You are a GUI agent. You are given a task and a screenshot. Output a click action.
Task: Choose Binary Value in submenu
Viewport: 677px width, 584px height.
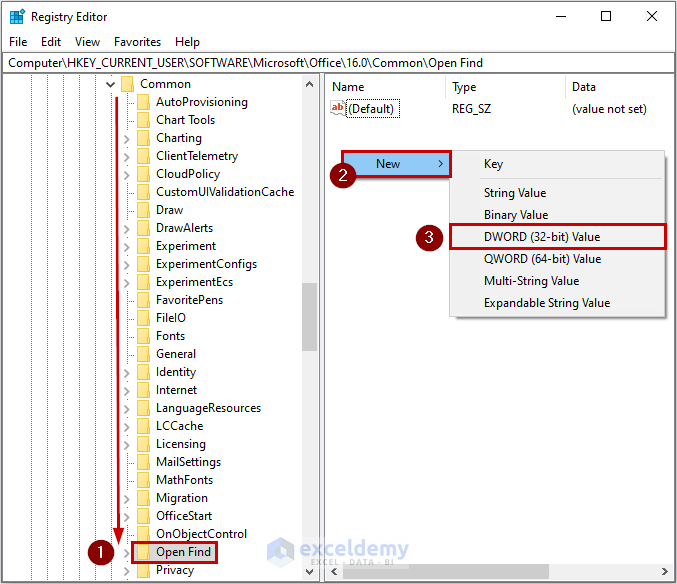coord(557,215)
